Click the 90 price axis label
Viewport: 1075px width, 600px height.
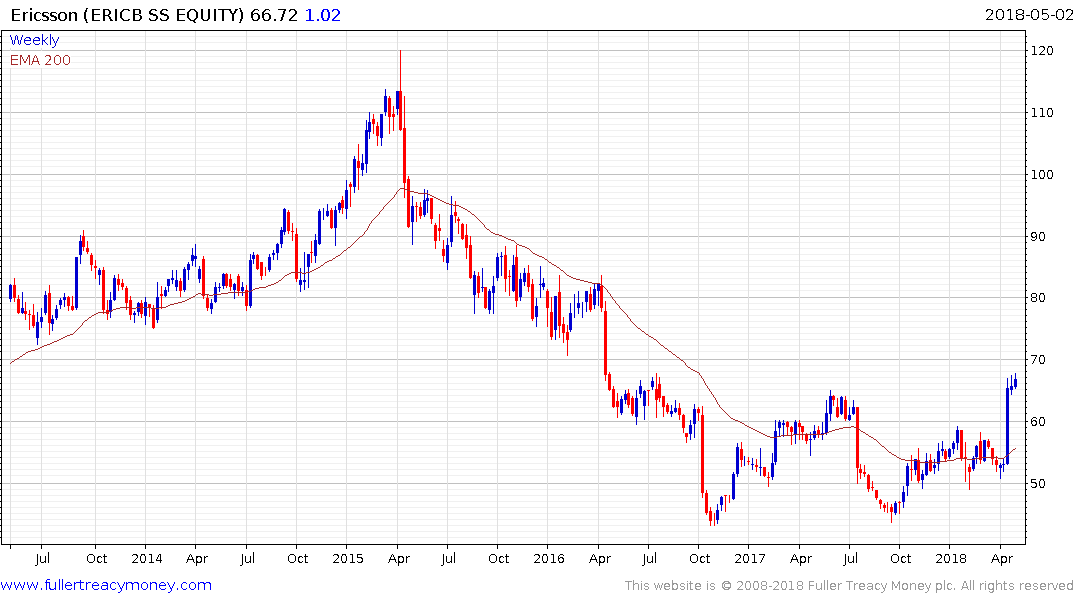1038,237
